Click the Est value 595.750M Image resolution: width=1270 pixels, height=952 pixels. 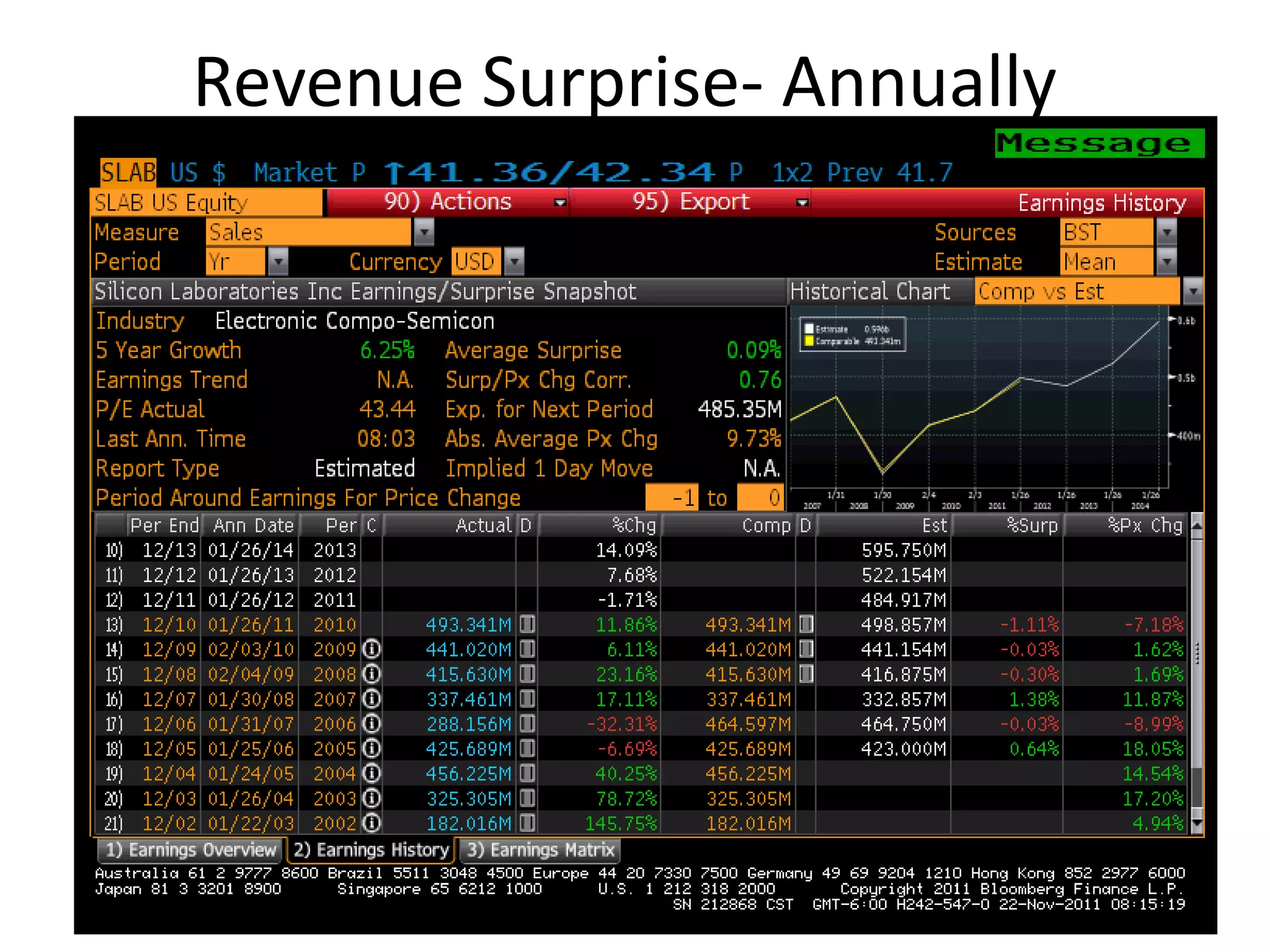point(904,550)
